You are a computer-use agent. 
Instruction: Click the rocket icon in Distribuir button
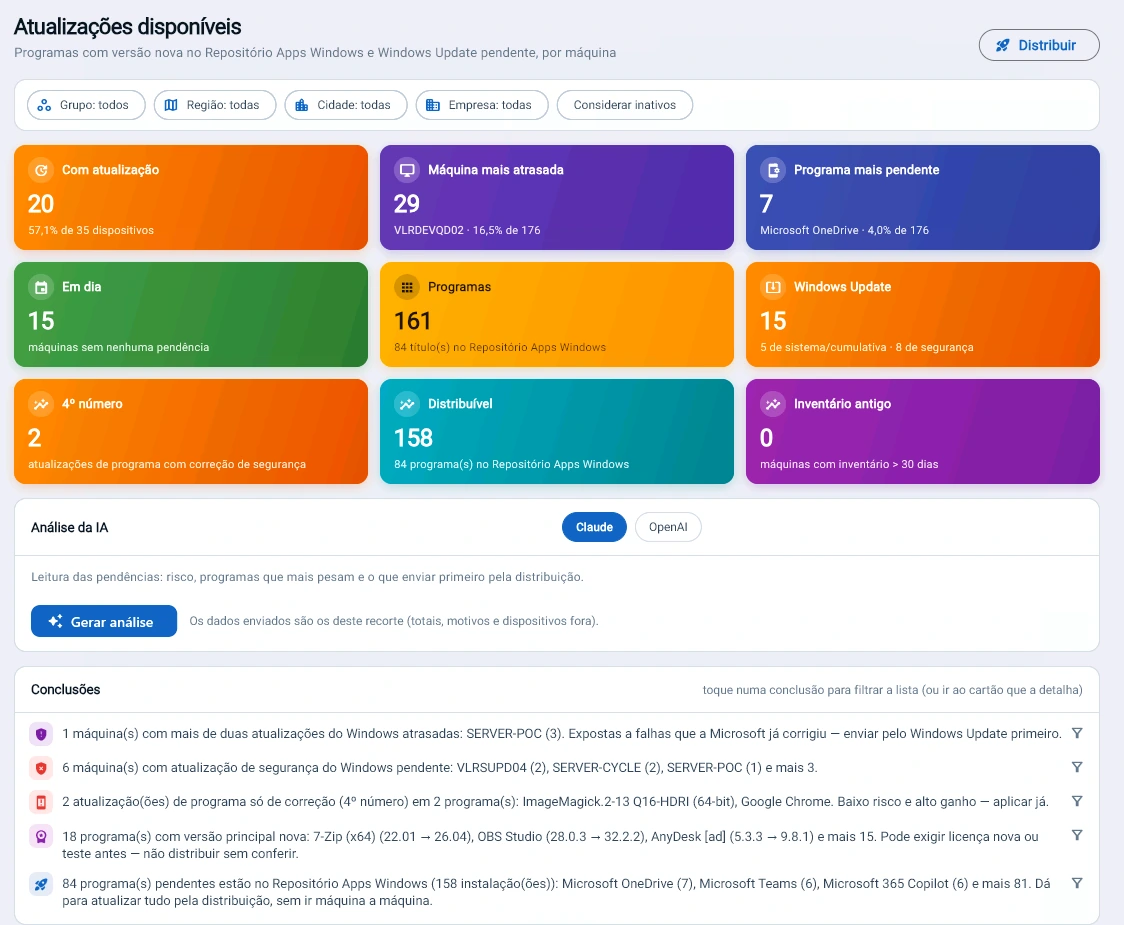(x=1003, y=45)
